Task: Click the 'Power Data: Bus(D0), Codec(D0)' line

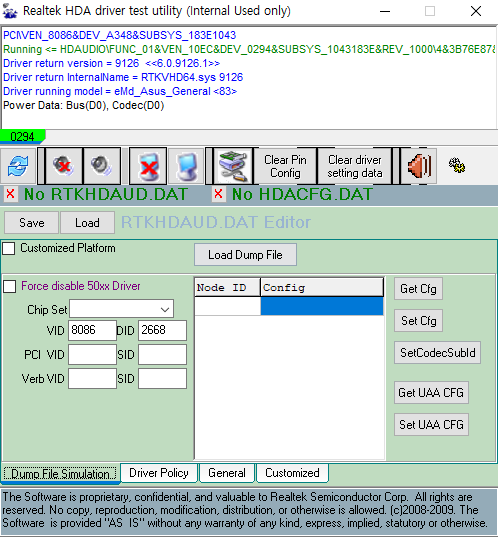Action: click(84, 105)
